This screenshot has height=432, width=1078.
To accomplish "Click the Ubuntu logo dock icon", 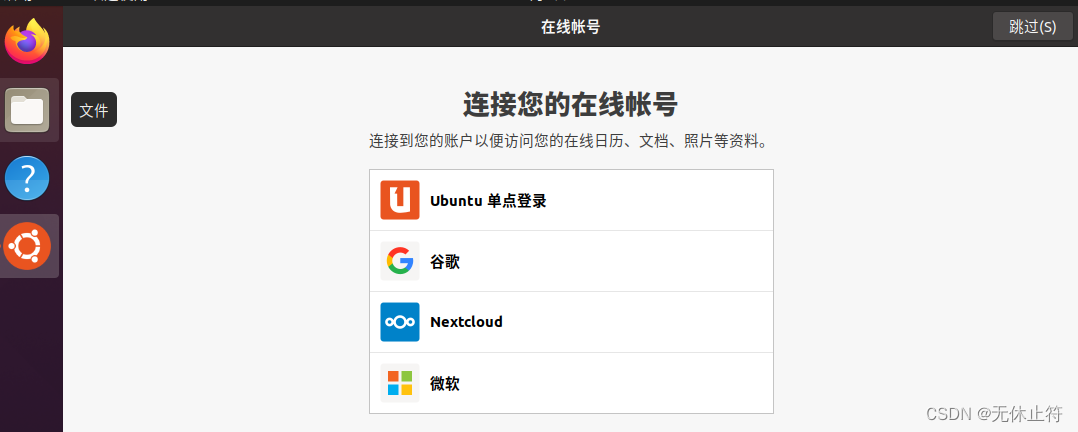I will [28, 246].
